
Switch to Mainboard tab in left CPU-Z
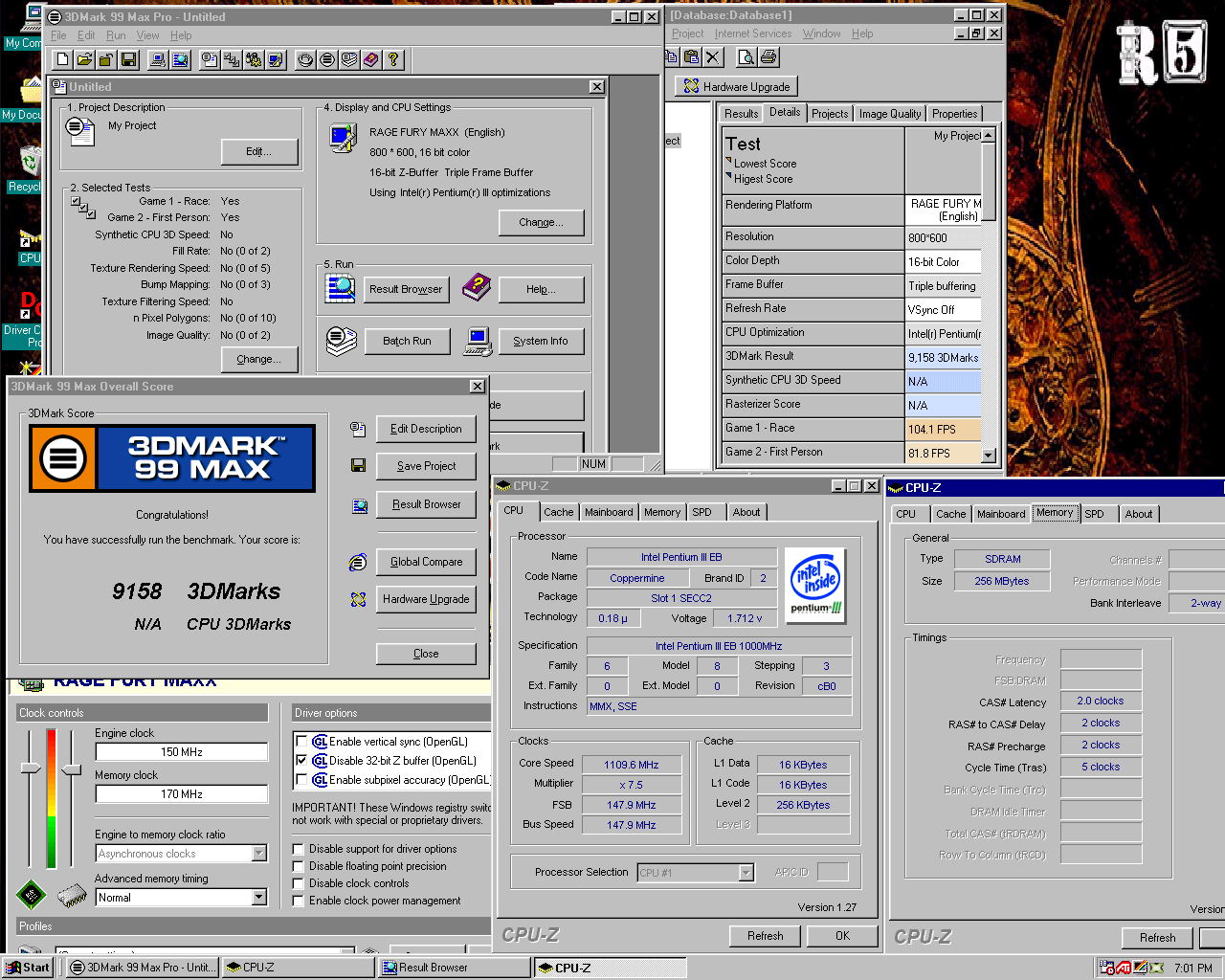[609, 512]
